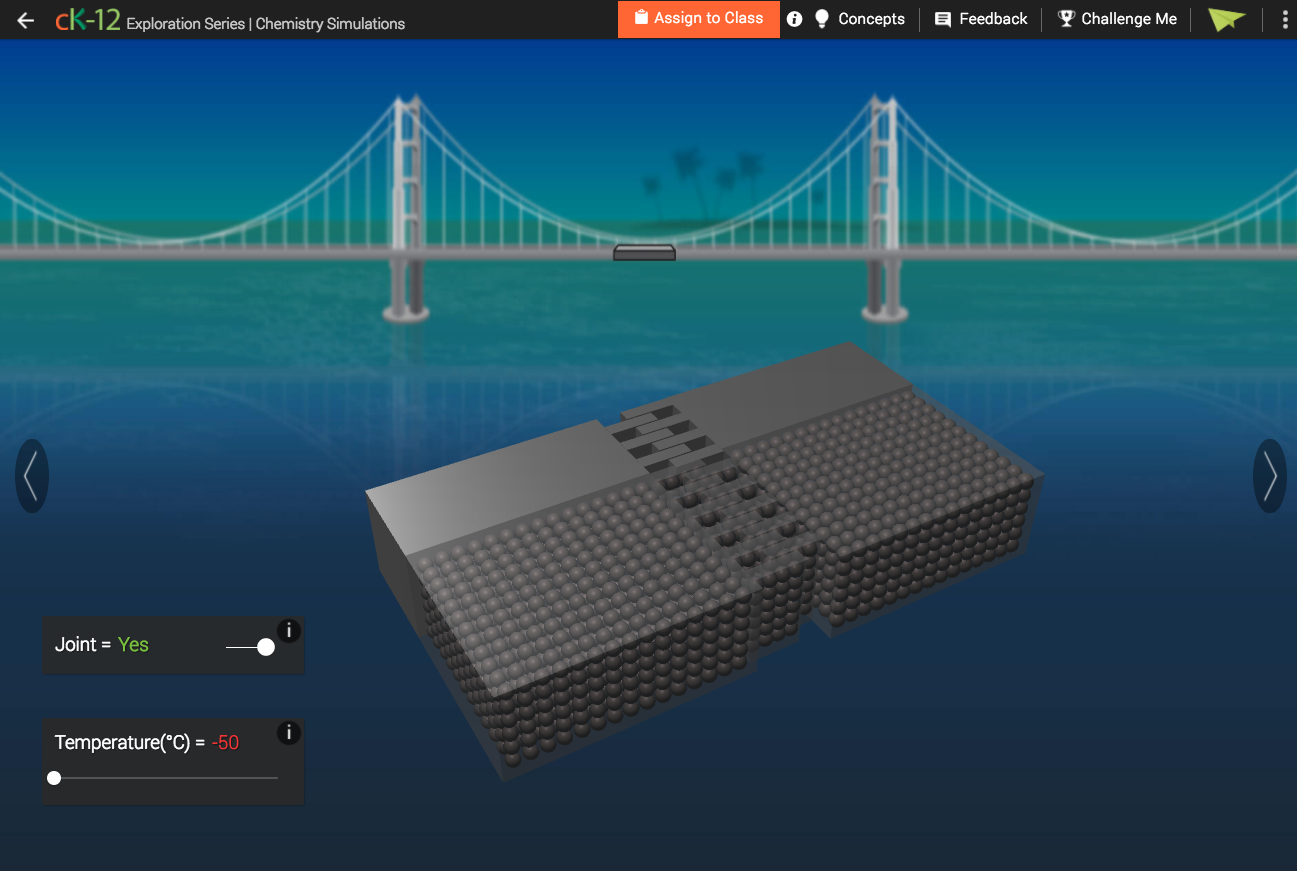This screenshot has height=871, width=1297.
Task: Open Feedback via the speech bubble icon
Action: [x=941, y=19]
